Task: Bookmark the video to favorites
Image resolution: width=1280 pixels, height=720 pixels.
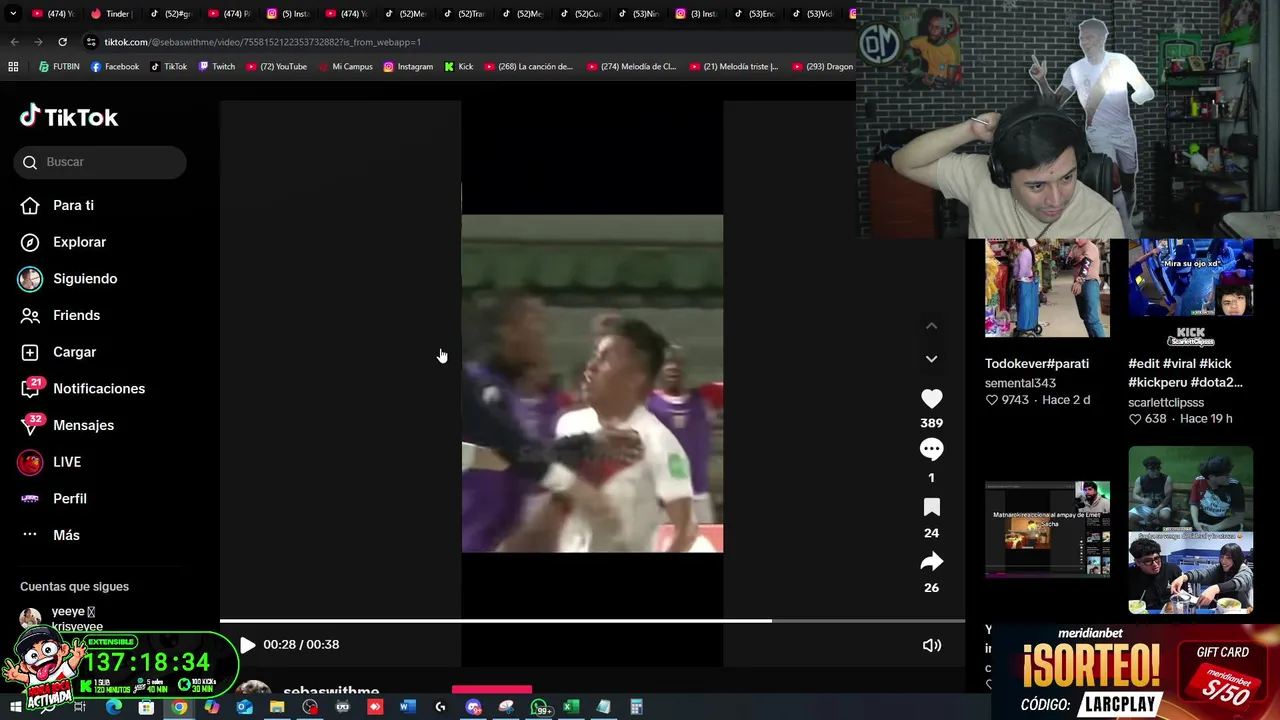Action: click(x=931, y=507)
